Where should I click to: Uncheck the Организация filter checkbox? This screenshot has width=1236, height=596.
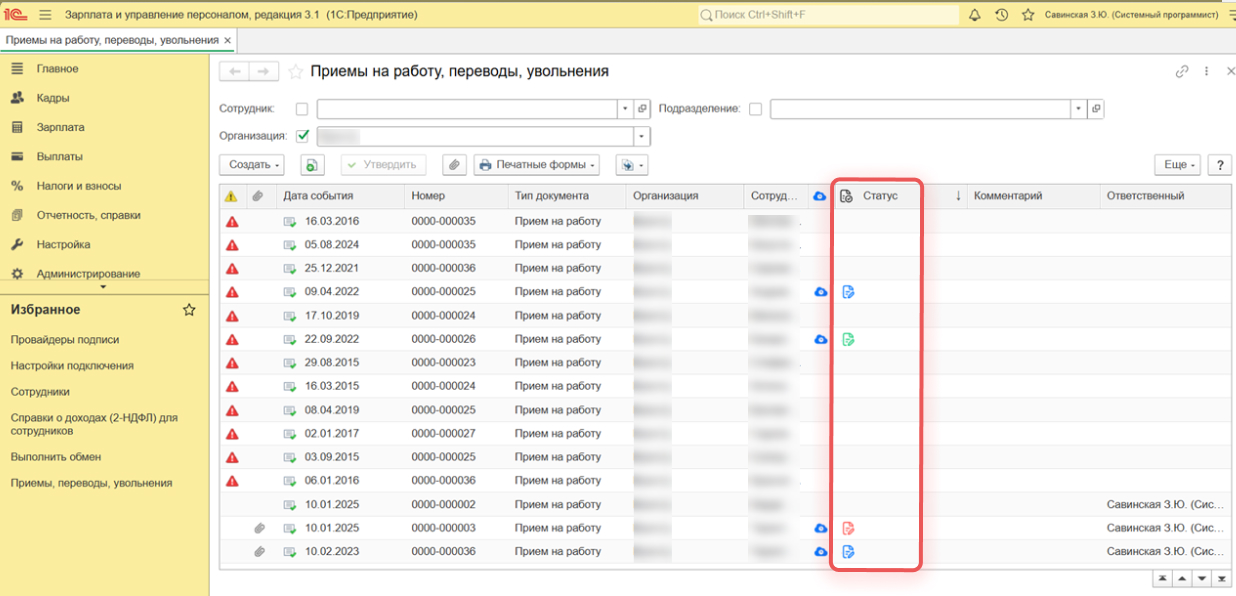(302, 136)
